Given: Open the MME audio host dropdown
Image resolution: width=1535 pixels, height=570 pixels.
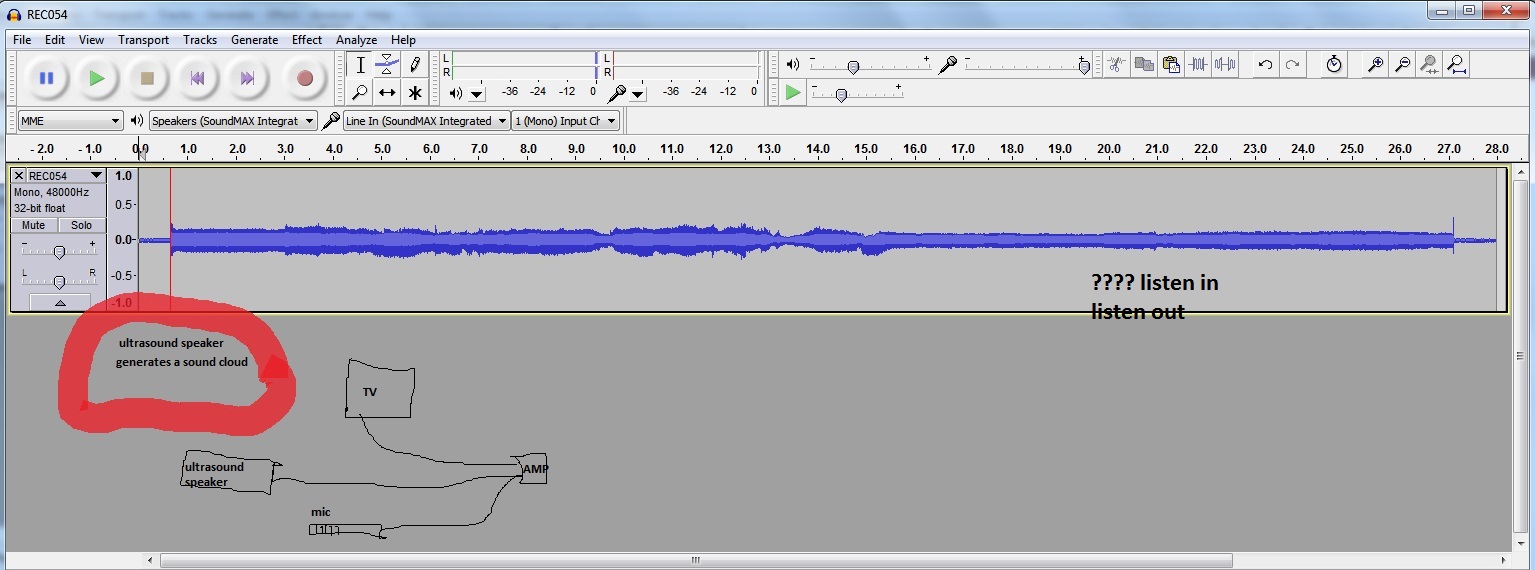Looking at the screenshot, I should (x=70, y=121).
